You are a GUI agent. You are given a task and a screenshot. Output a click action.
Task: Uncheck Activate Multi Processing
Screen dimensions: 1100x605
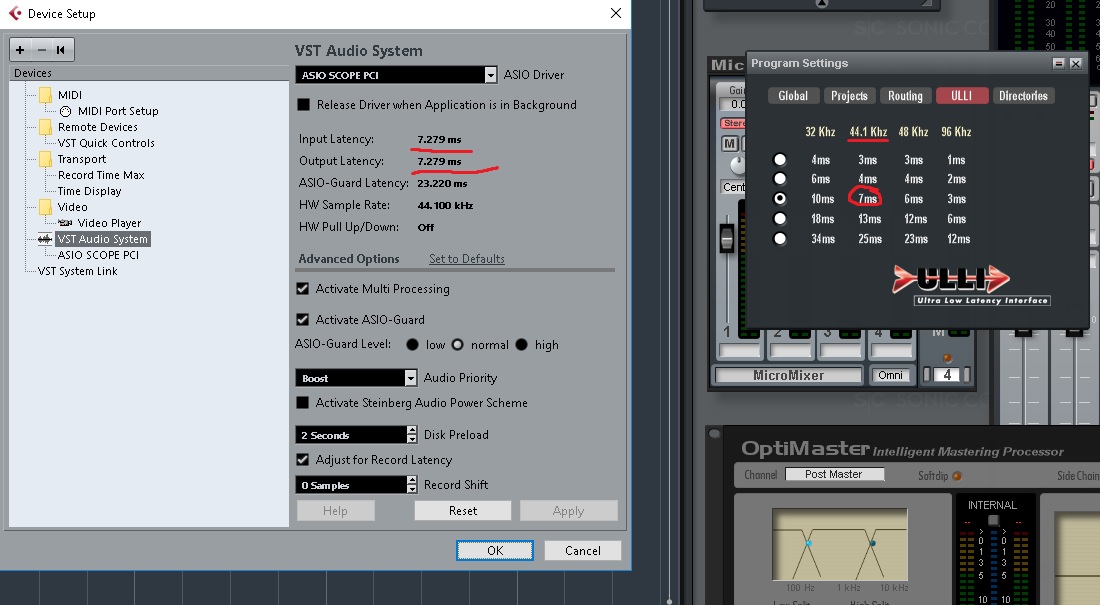(x=303, y=288)
